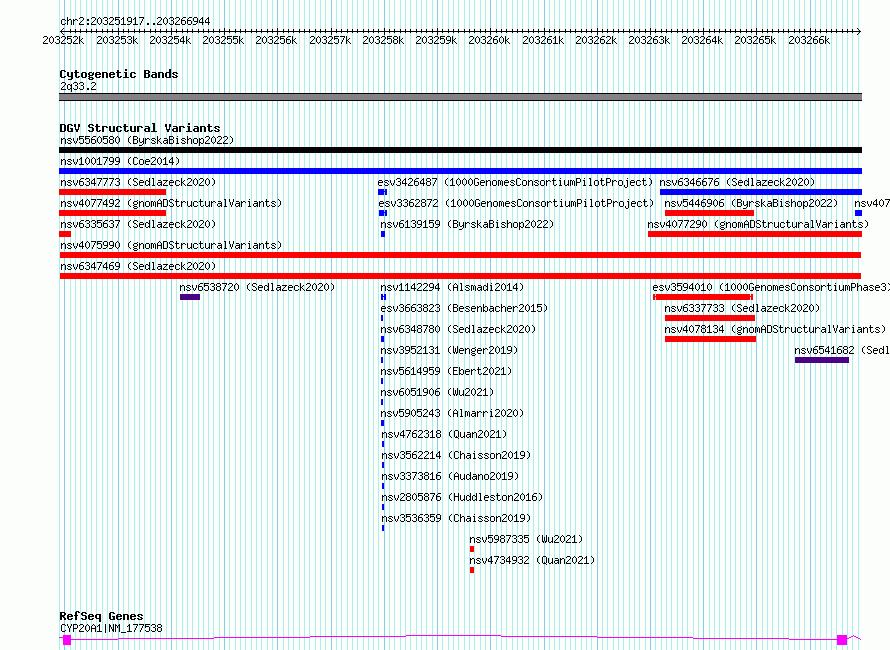Screen dimensions: 890x650
Task: Click the nsv6541682 variant label
Action: (842, 350)
